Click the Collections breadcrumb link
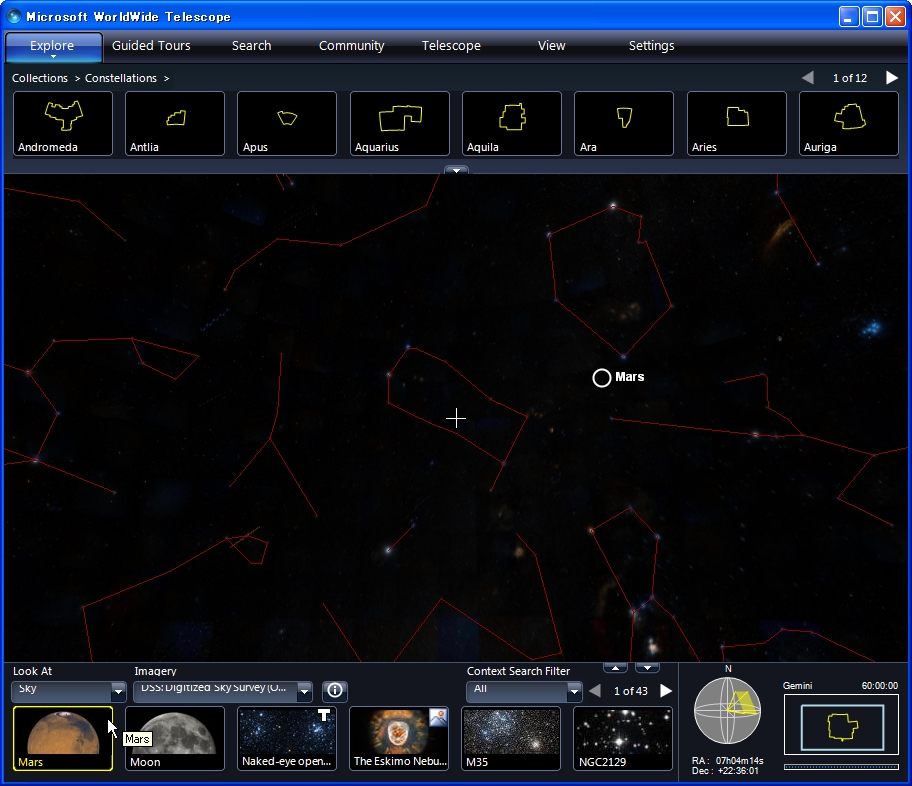The image size is (912, 786). 40,78
